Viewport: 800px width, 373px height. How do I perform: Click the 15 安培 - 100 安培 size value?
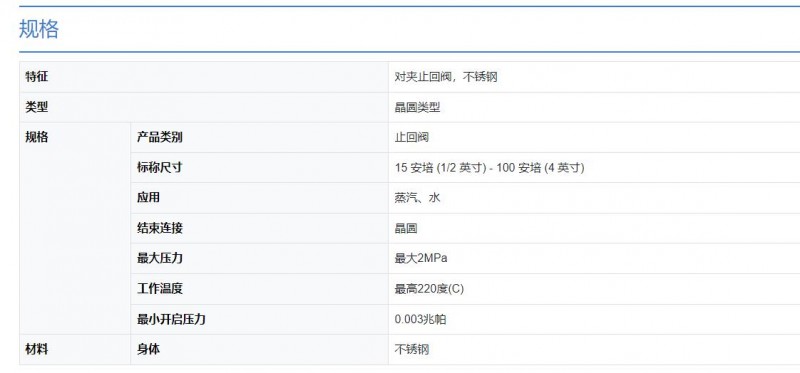click(489, 167)
